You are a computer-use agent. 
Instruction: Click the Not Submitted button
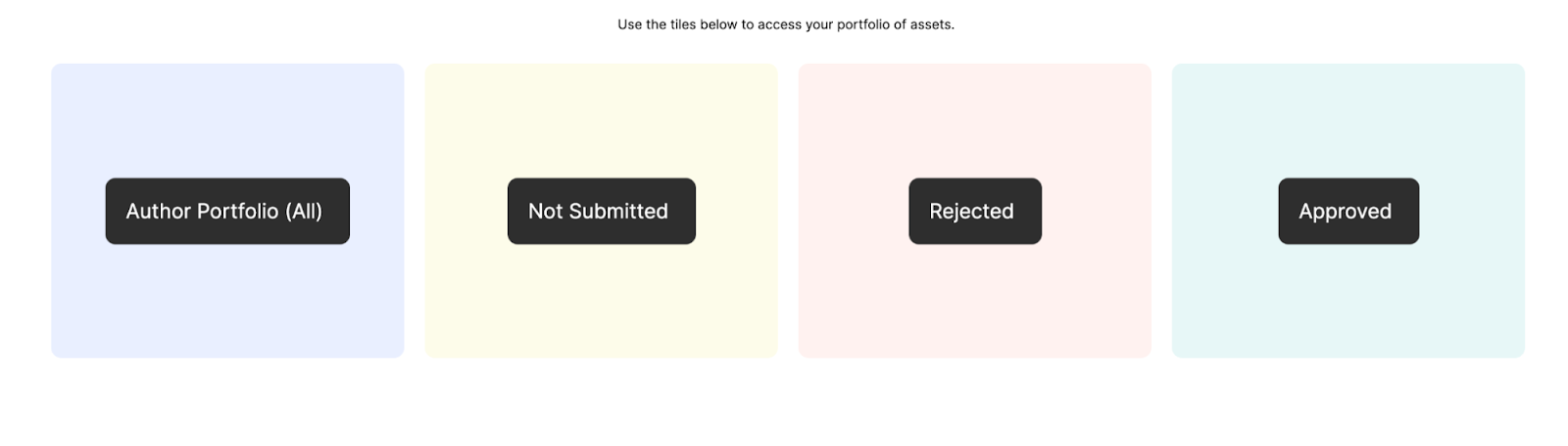point(601,211)
